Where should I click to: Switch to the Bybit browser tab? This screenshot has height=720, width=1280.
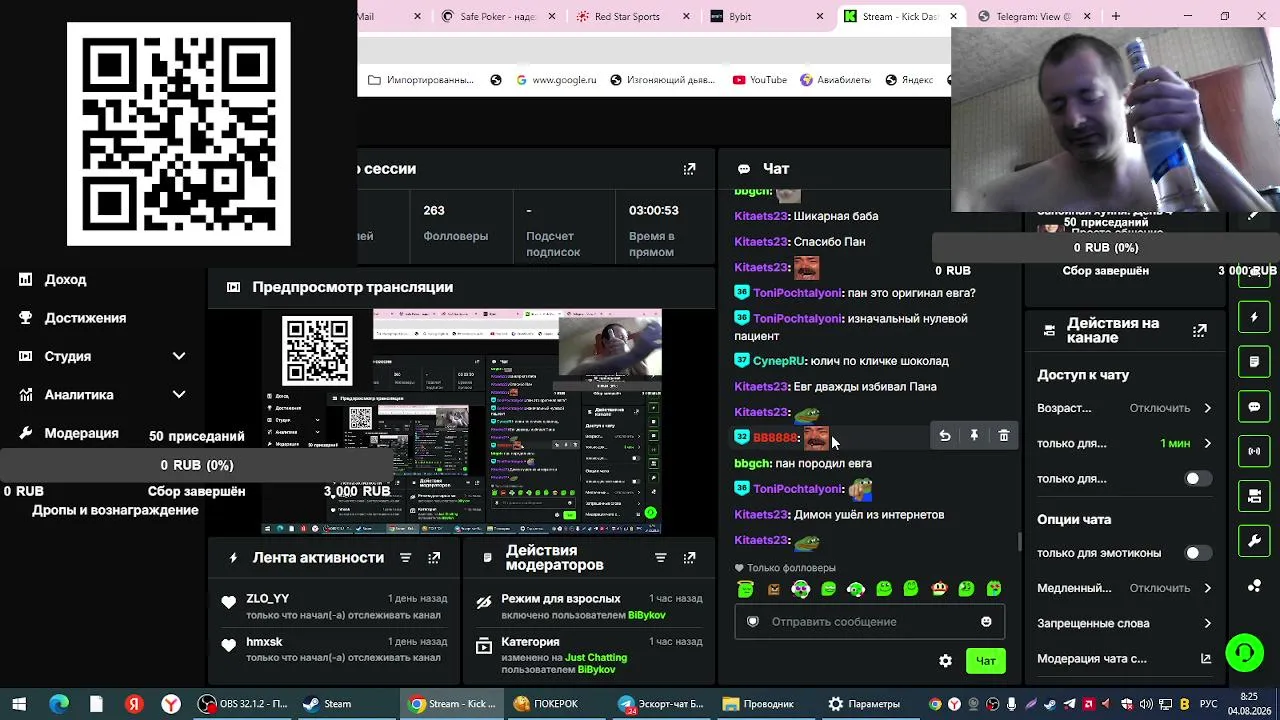(767, 16)
